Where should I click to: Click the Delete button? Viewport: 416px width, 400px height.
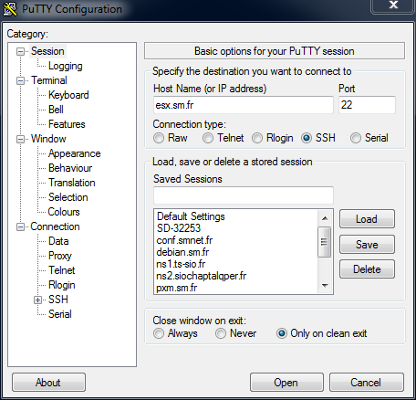[367, 269]
